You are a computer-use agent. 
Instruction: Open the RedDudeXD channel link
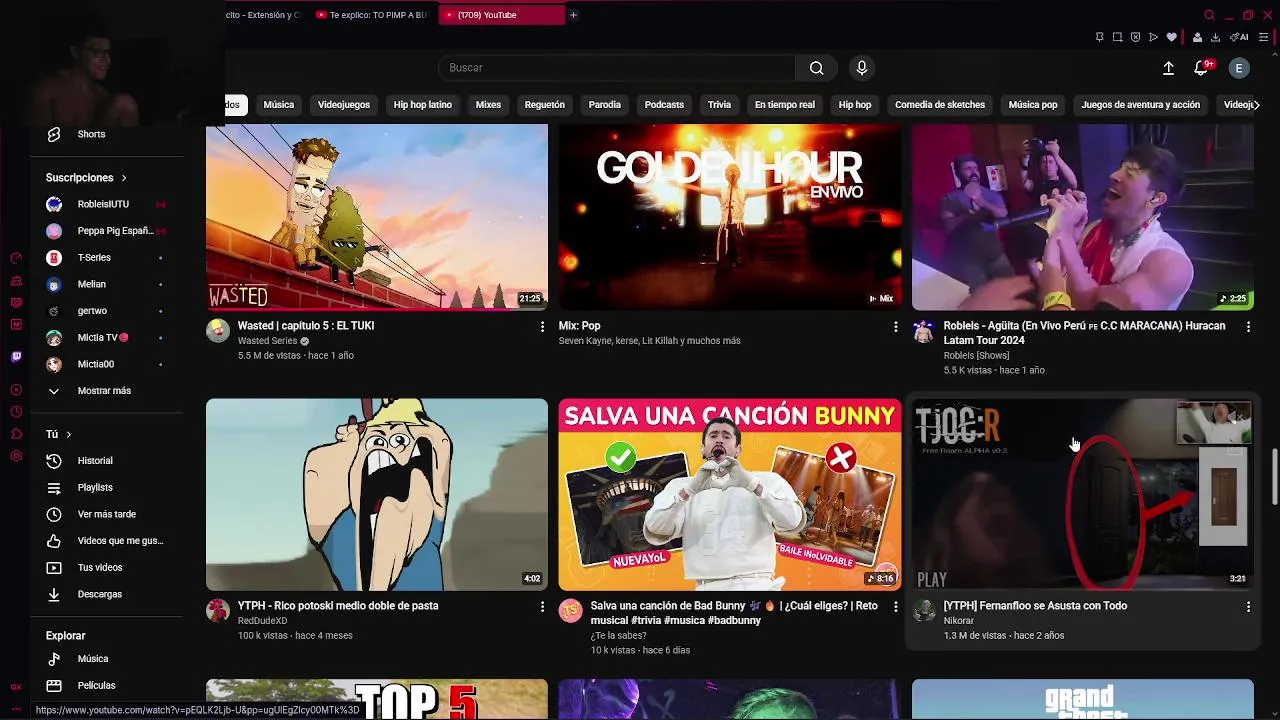tap(262, 621)
